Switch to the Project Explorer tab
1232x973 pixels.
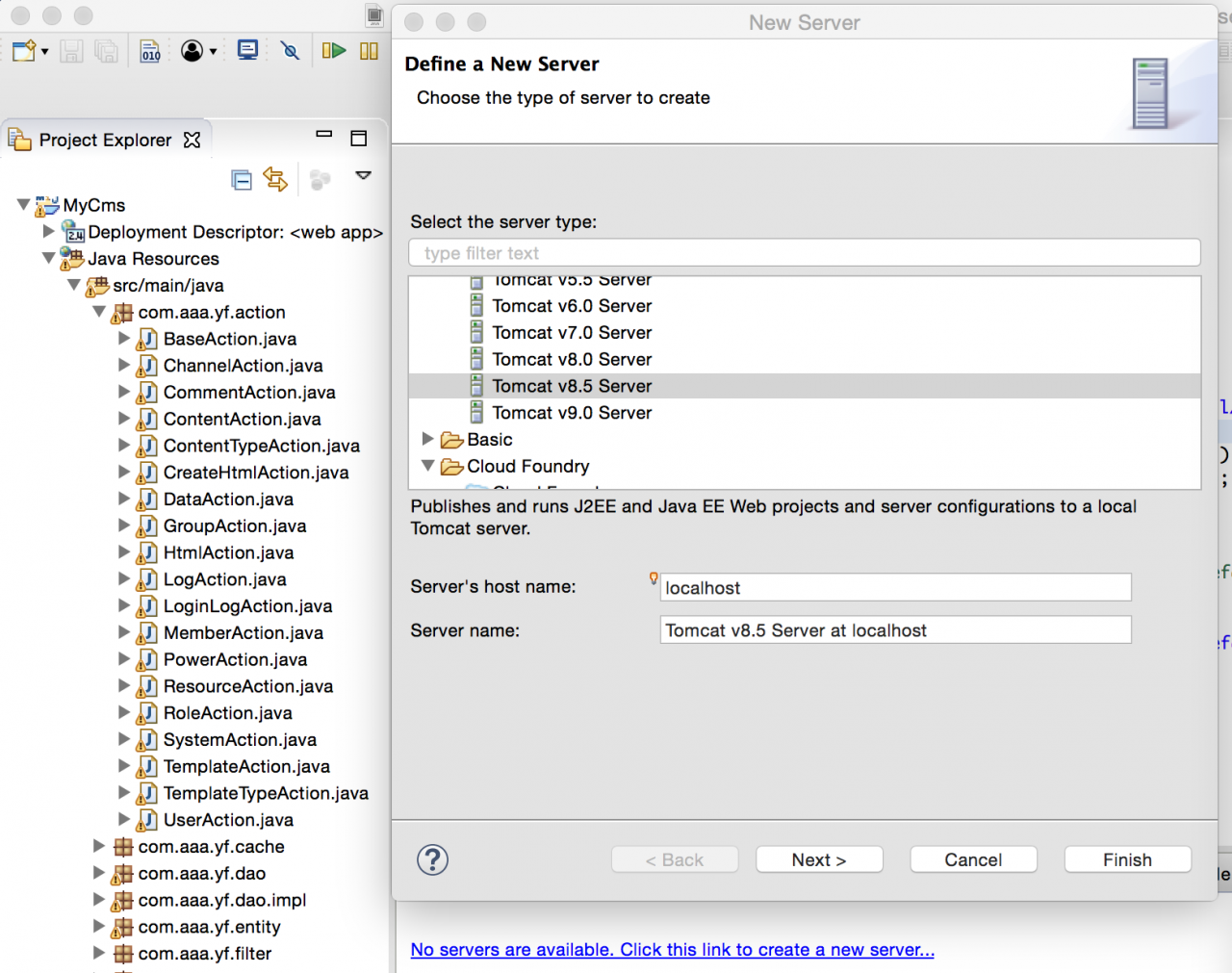[104, 140]
